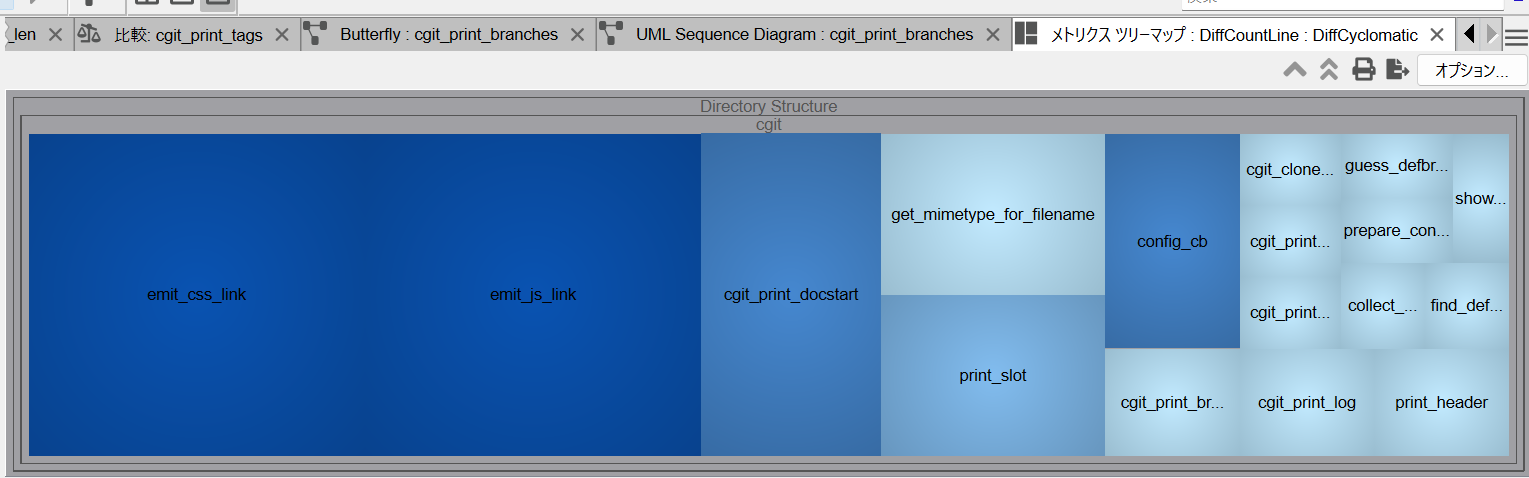Click the double up-chevron icon
Screen dimensions: 1529x478
click(x=1329, y=70)
